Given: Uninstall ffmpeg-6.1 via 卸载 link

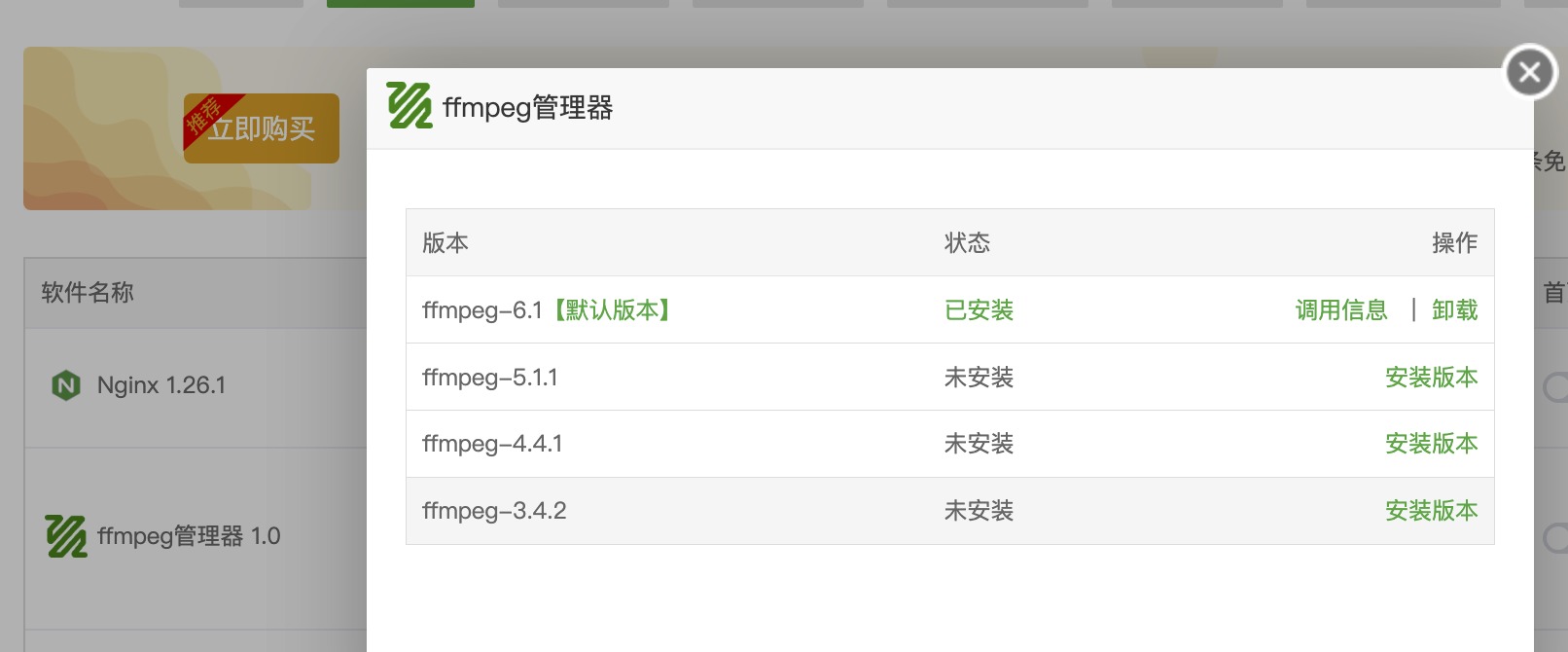Looking at the screenshot, I should [x=1454, y=310].
